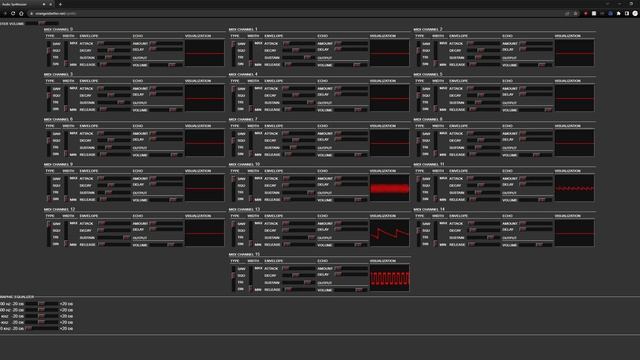Image resolution: width=640 pixels, height=360 pixels.
Task: Adjust the first graphic equalizer band slider
Action: point(42,304)
